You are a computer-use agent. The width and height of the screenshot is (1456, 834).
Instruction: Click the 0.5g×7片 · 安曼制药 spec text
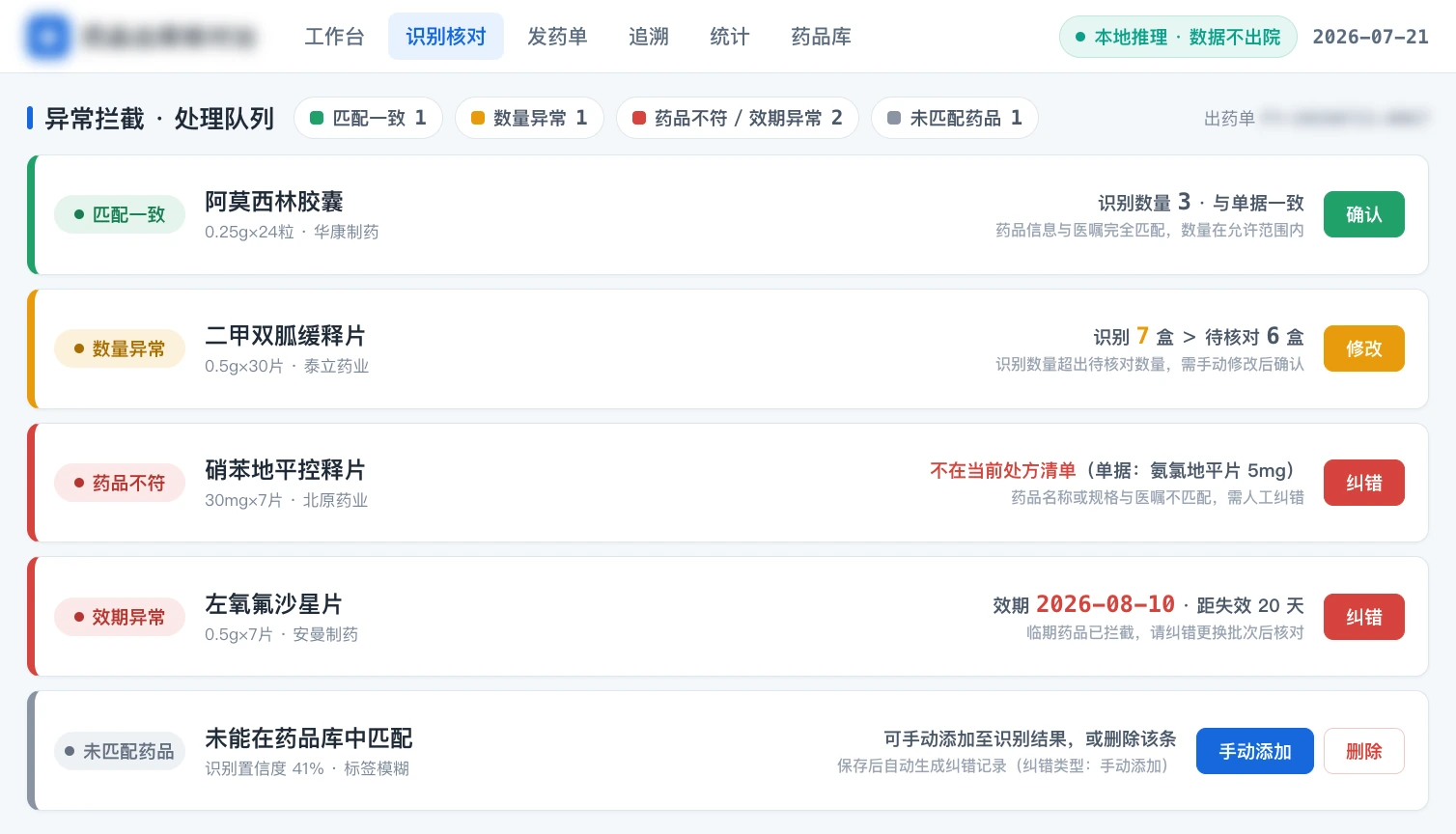coord(281,634)
